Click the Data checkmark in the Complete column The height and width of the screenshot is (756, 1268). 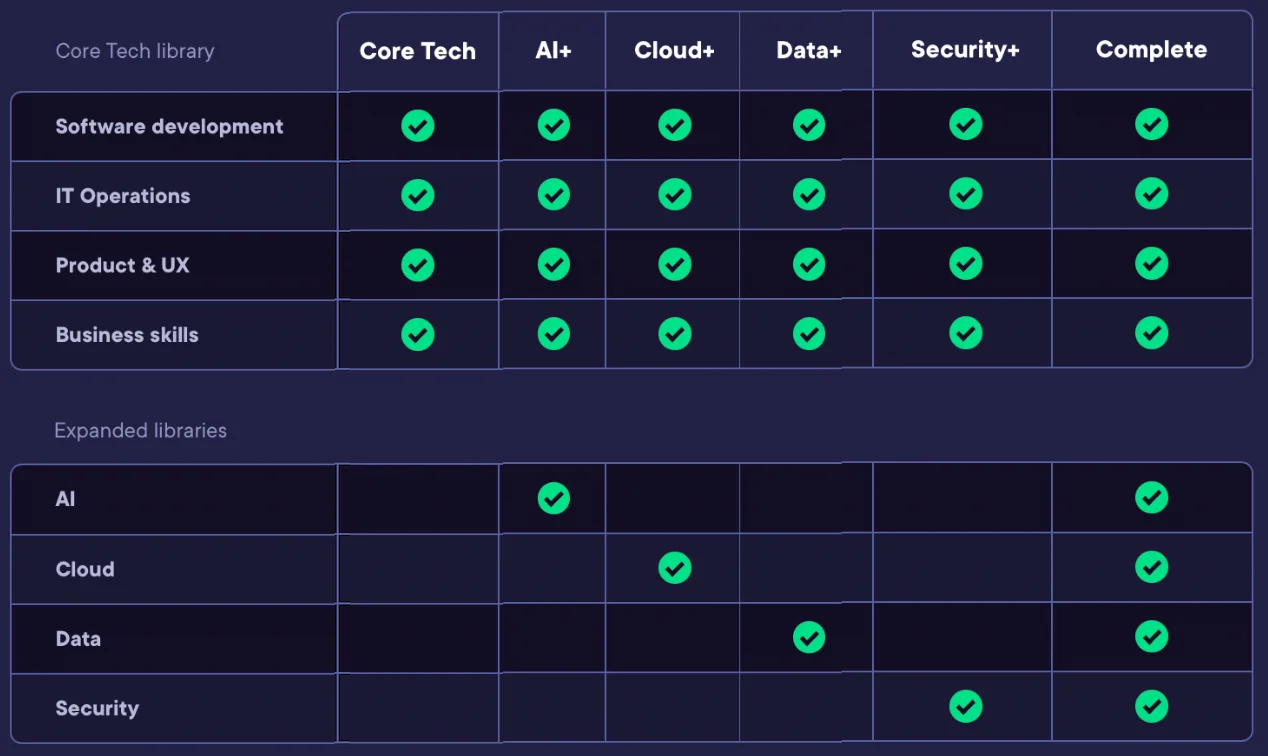pos(1151,637)
